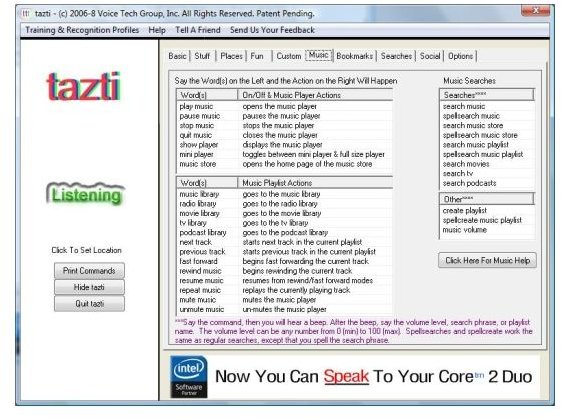The image size is (562, 418).
Task: Switch to the Options tab
Action: tap(460, 56)
